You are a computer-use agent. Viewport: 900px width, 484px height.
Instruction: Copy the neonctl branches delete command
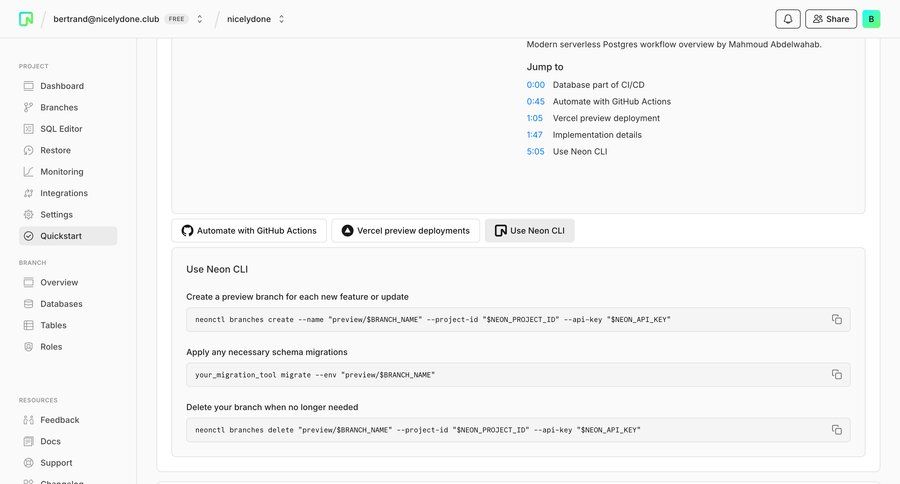tap(837, 429)
